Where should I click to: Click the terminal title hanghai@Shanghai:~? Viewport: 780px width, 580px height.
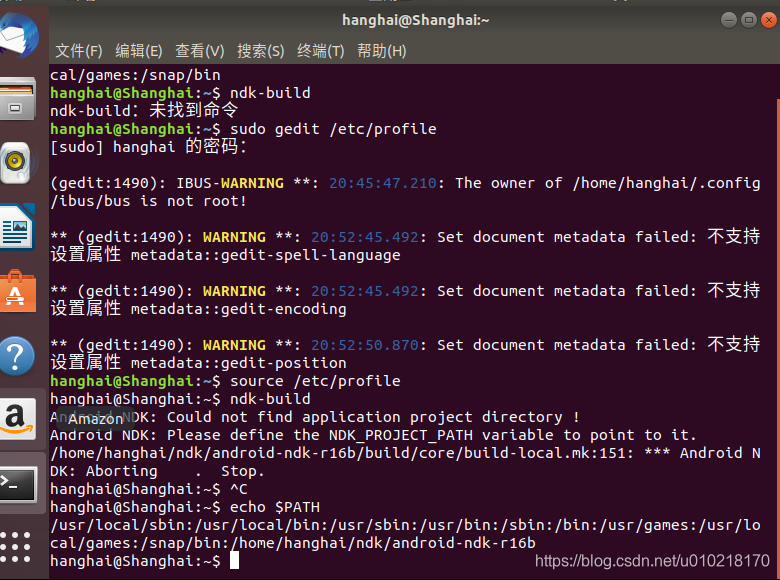coord(415,20)
